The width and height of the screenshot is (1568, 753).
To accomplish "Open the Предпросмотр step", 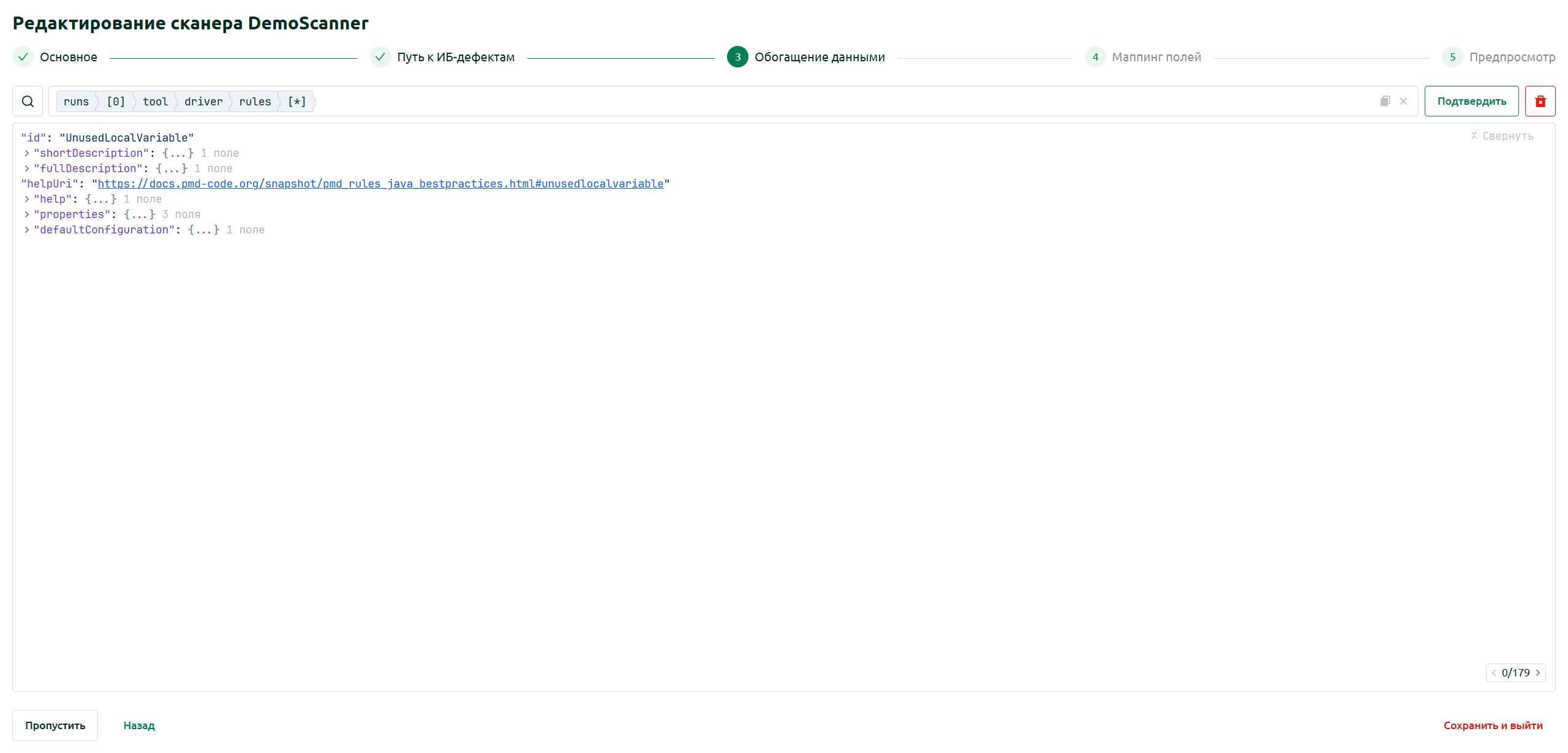I will tap(1512, 57).
